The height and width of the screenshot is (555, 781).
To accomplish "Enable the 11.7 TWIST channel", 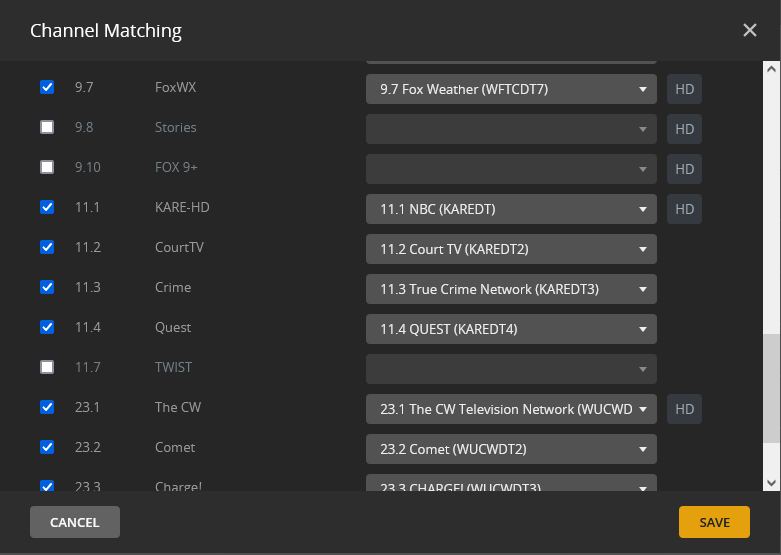I will click(x=47, y=367).
